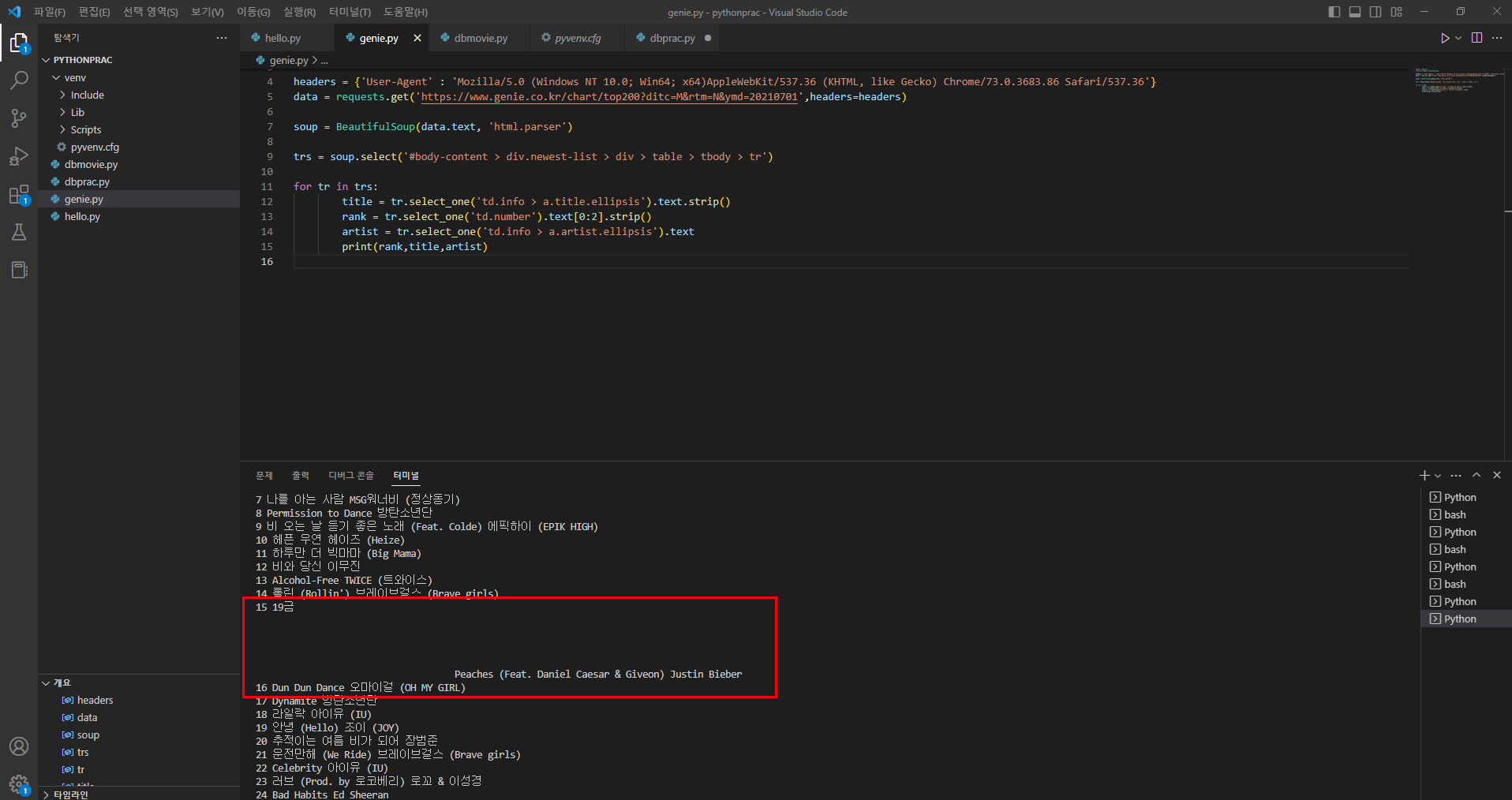1512x800 pixels.
Task: Open the Source Control view
Action: (x=19, y=118)
